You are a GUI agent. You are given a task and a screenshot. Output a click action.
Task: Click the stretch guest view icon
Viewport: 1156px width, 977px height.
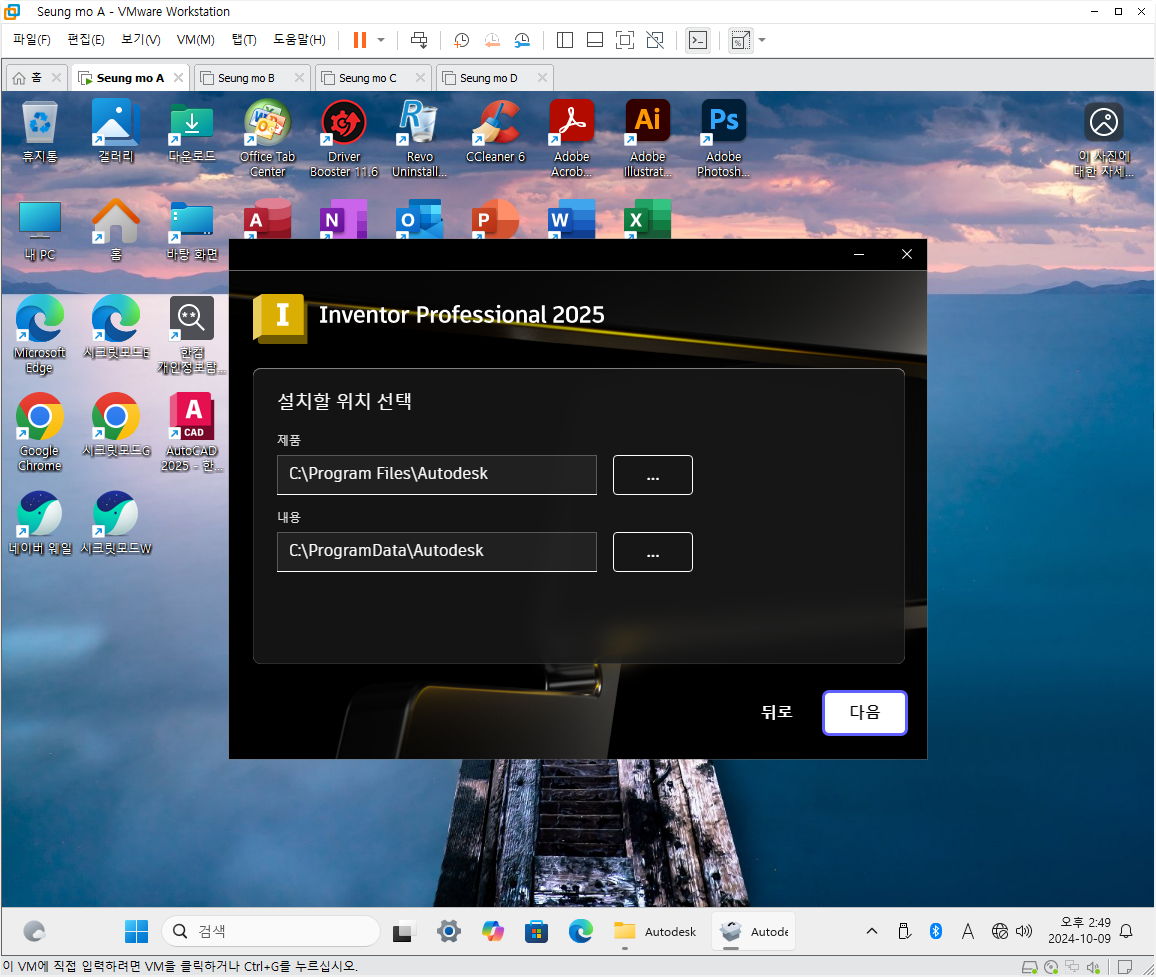(740, 40)
